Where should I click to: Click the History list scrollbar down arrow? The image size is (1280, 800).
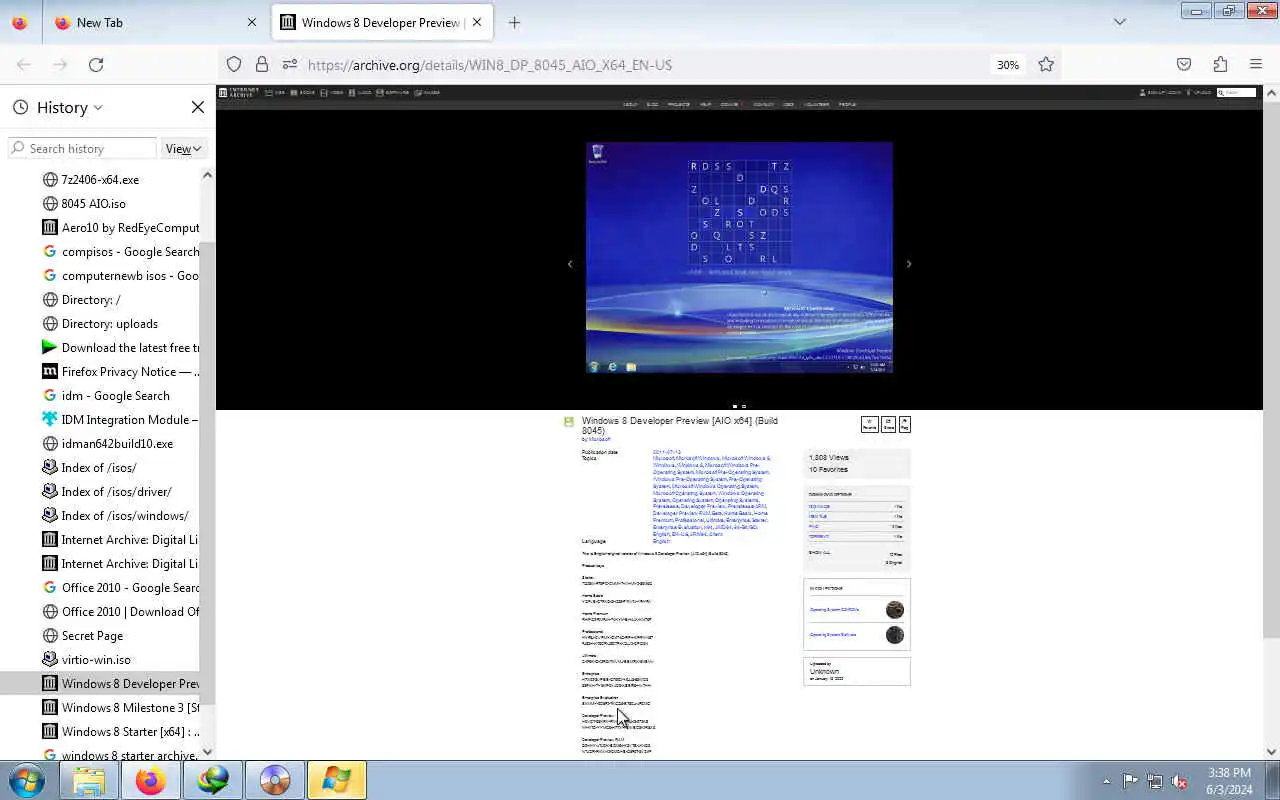click(x=207, y=752)
